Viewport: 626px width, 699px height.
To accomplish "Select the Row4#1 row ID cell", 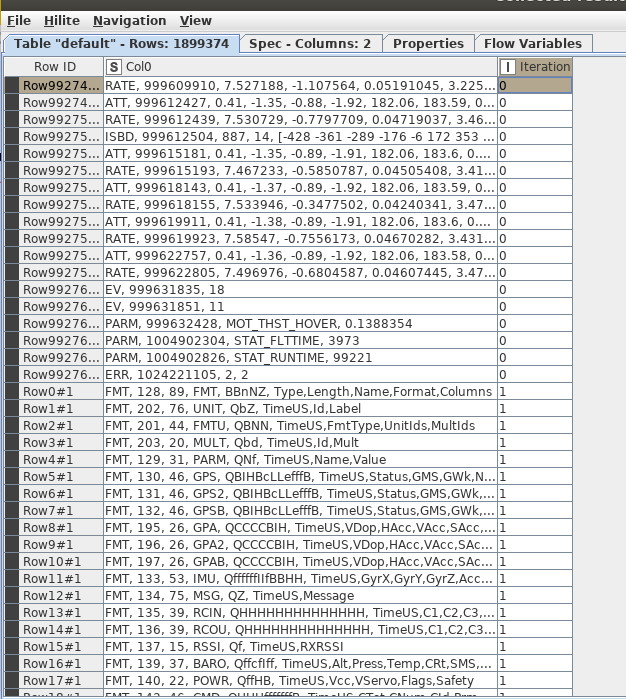I will [x=61, y=459].
